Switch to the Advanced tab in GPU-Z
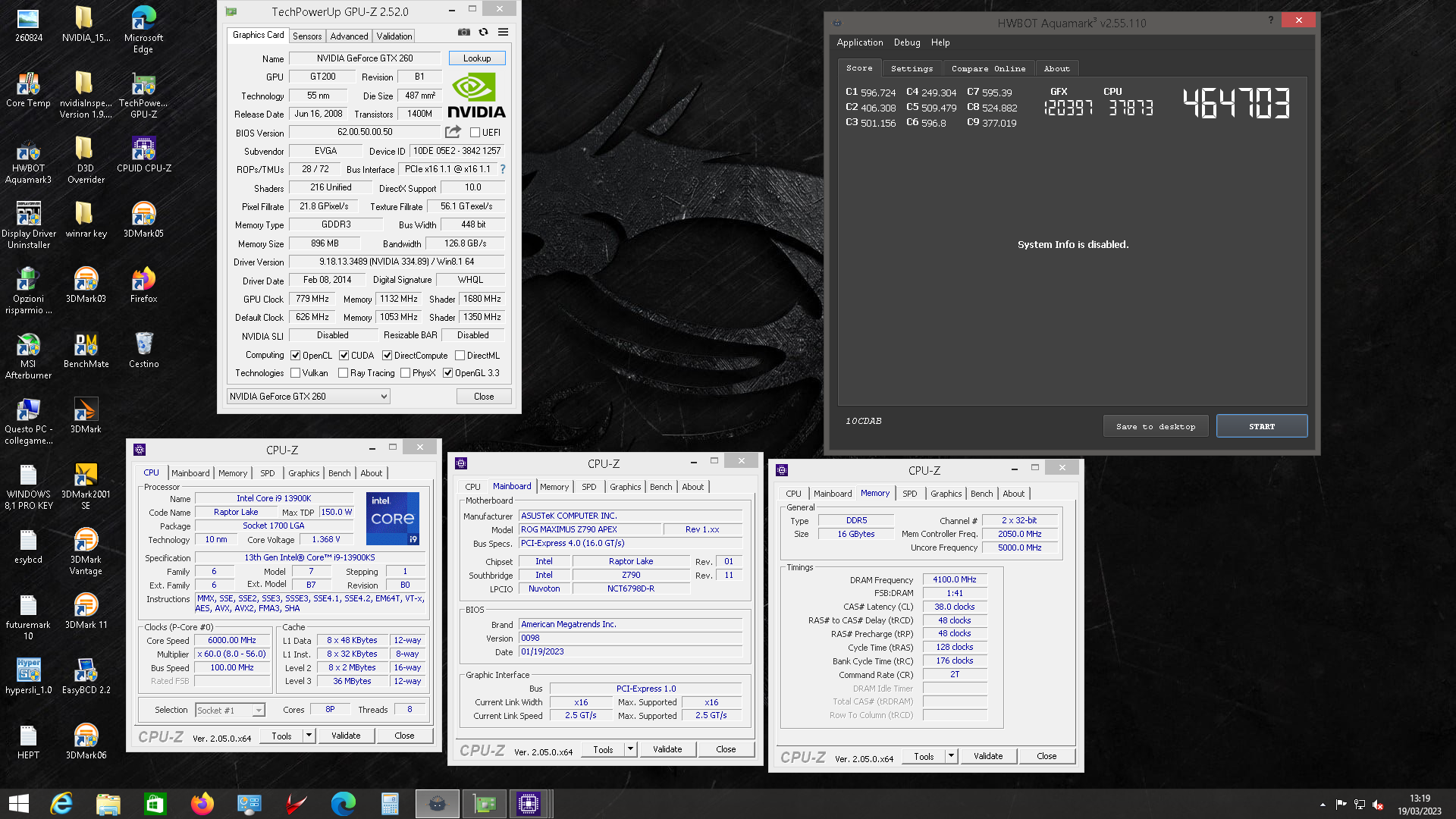This screenshot has width=1456, height=819. coord(349,36)
